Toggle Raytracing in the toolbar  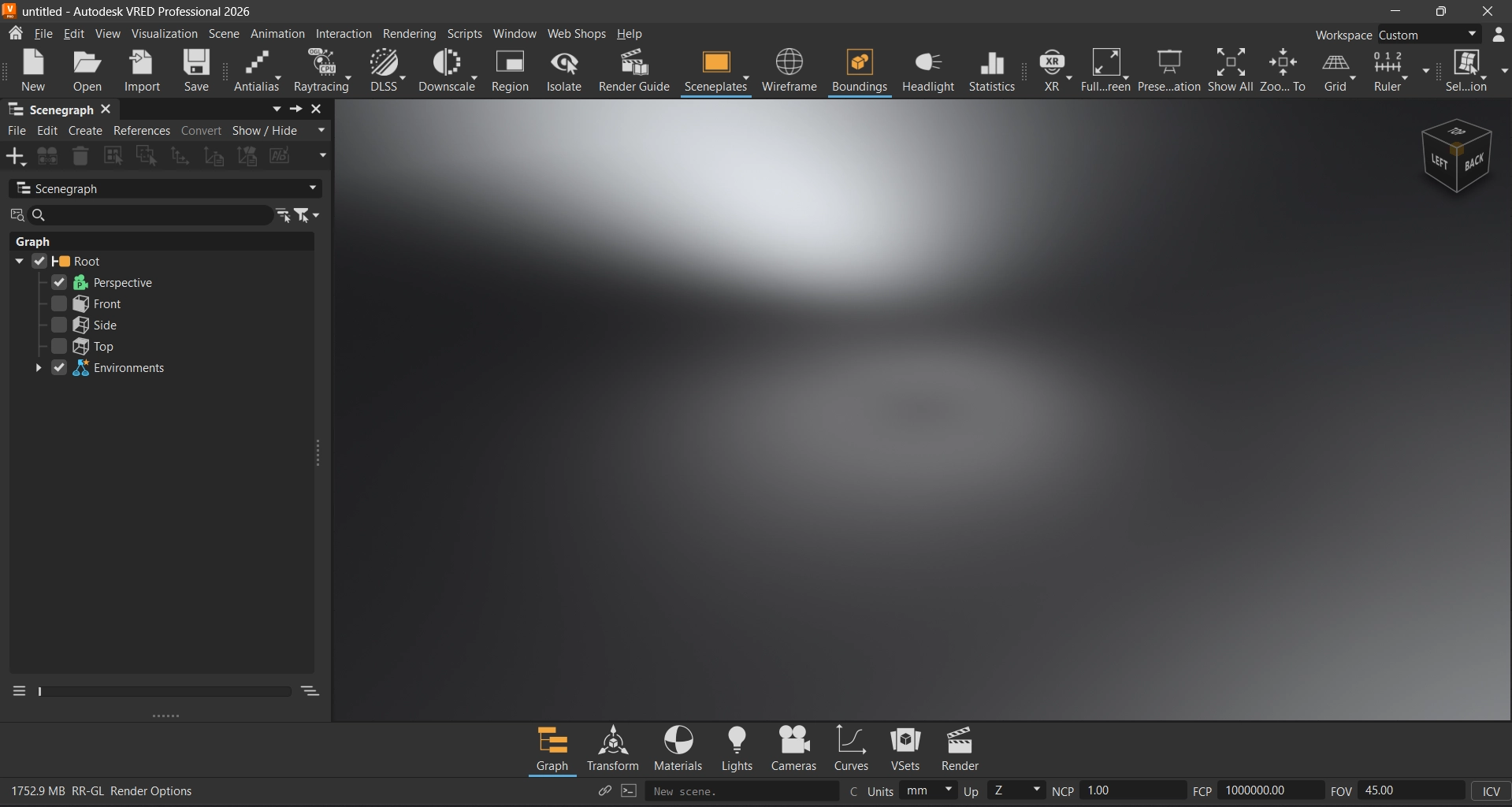tap(321, 71)
